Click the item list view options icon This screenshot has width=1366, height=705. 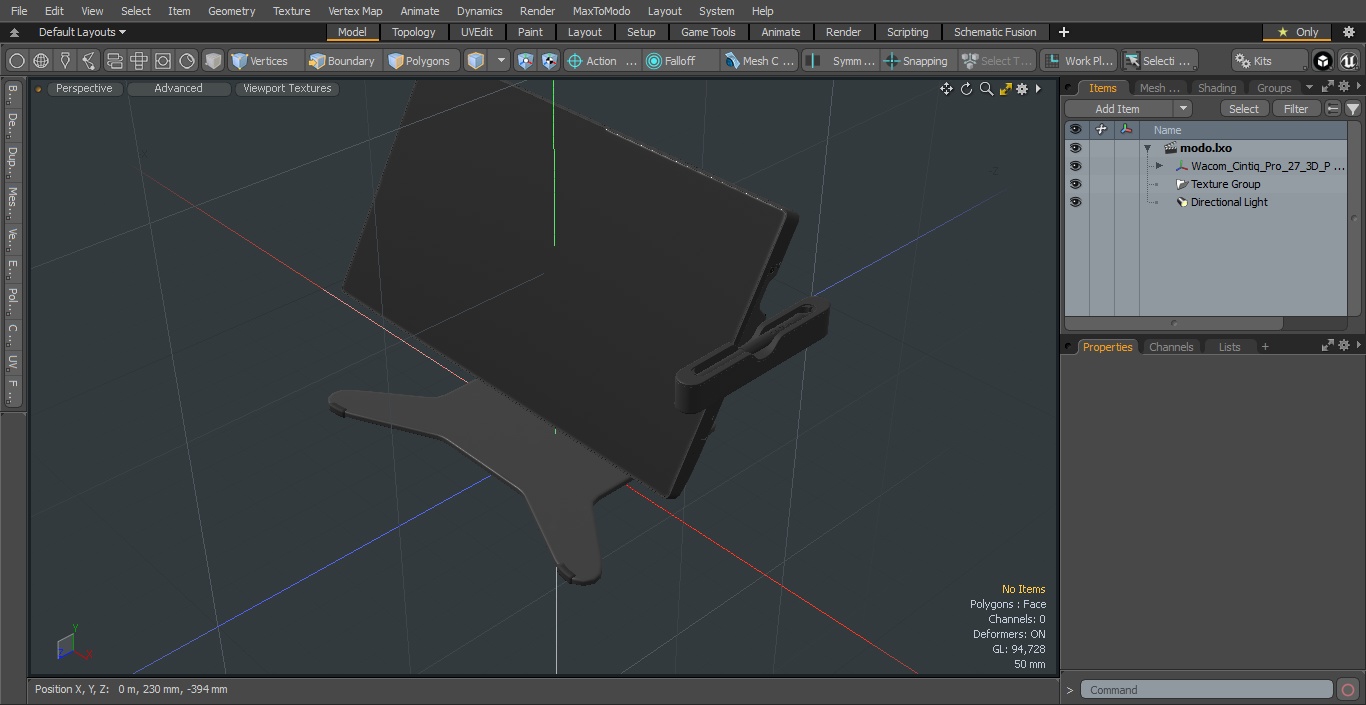pos(1333,109)
